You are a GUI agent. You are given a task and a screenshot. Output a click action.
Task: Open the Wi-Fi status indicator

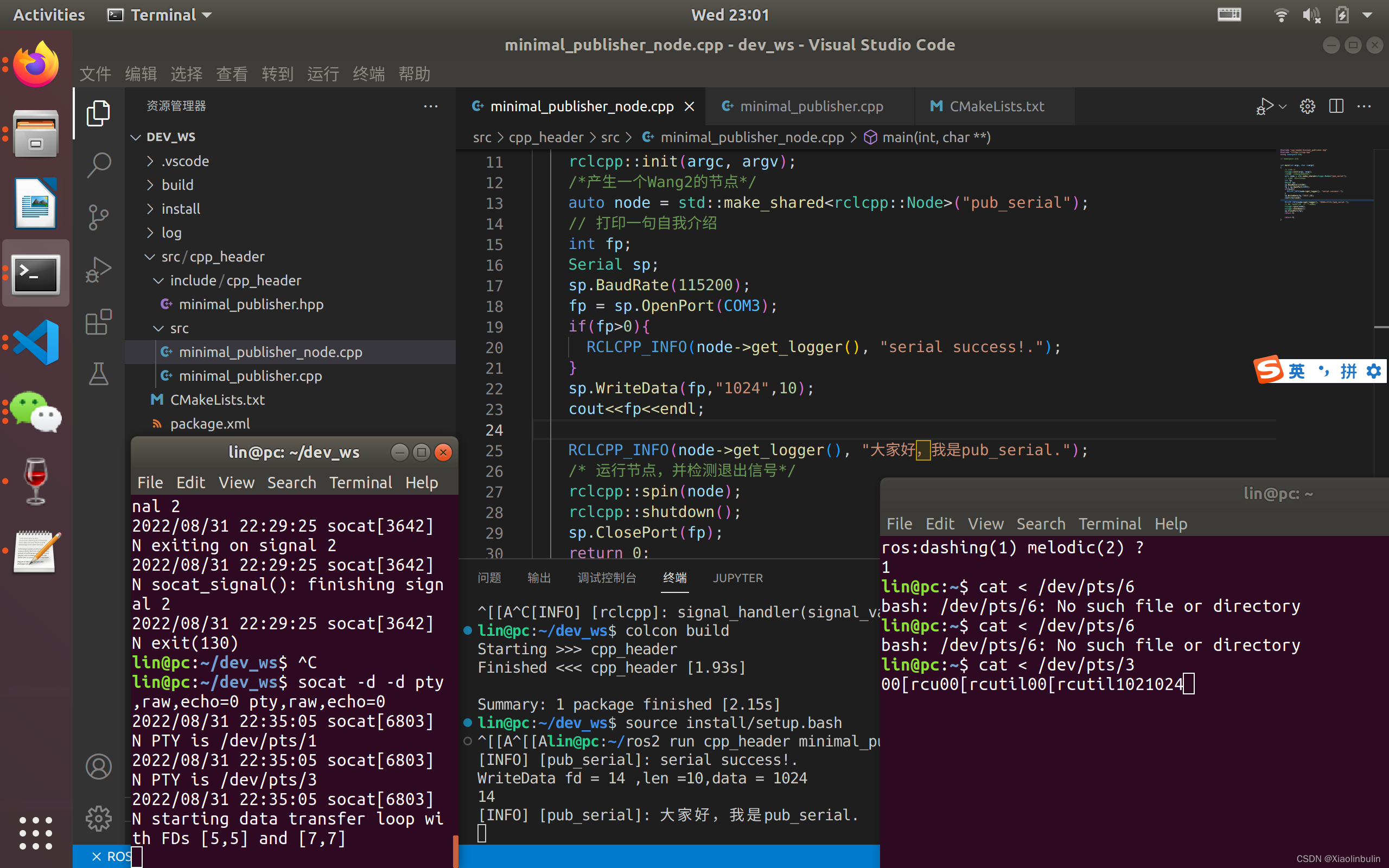click(1281, 15)
